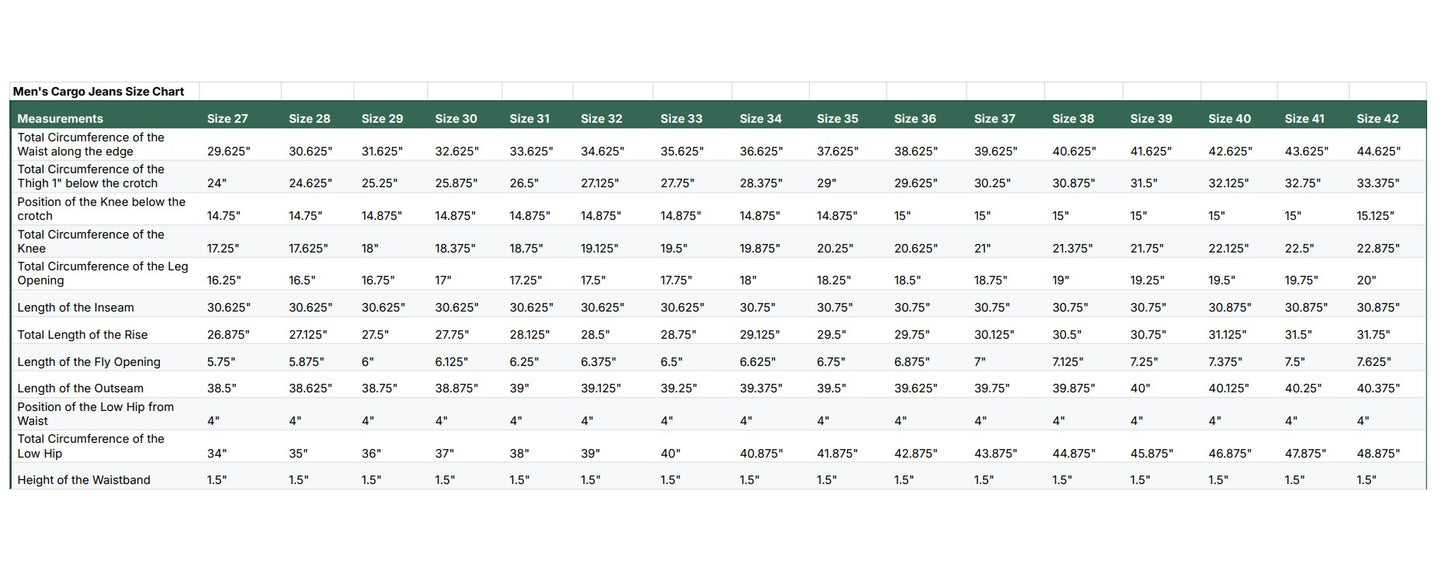
Task: Click the 'Men's Cargo Jeans Size Chart' title cell
Action: [98, 91]
